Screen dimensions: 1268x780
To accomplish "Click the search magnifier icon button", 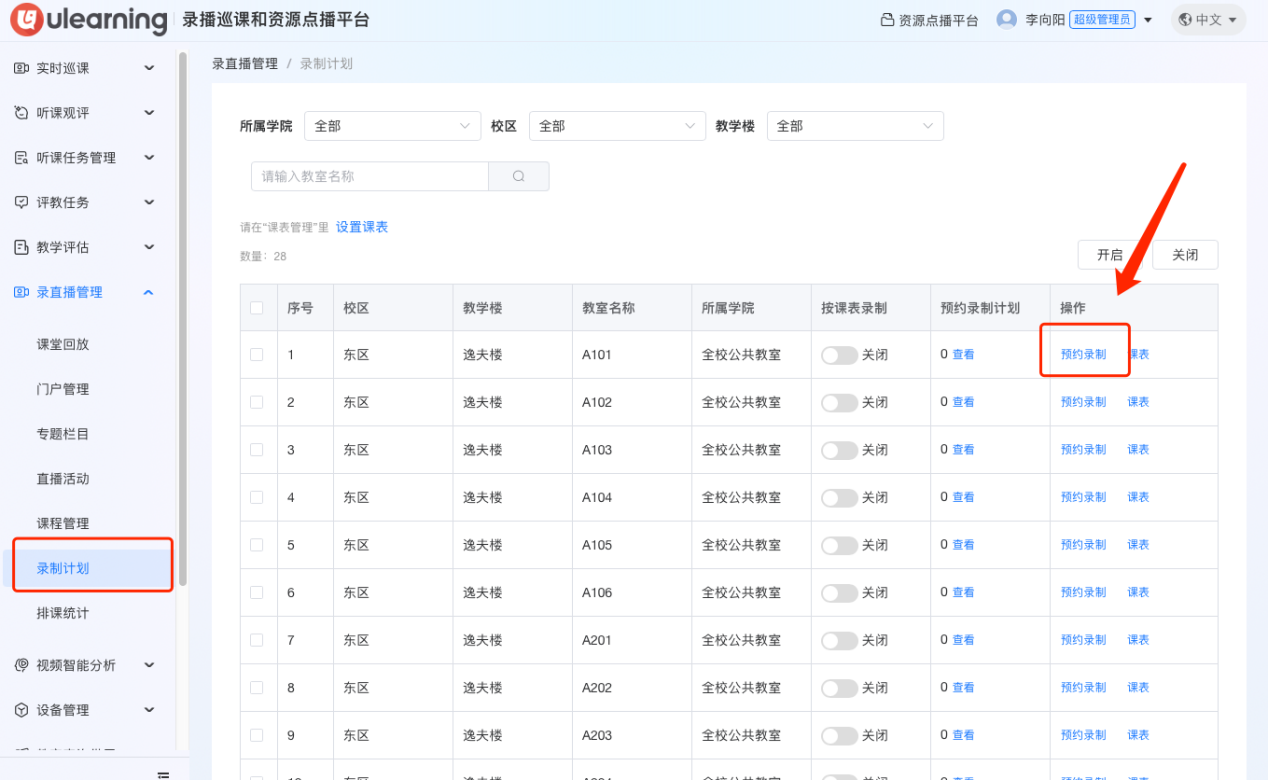I will coord(518,176).
